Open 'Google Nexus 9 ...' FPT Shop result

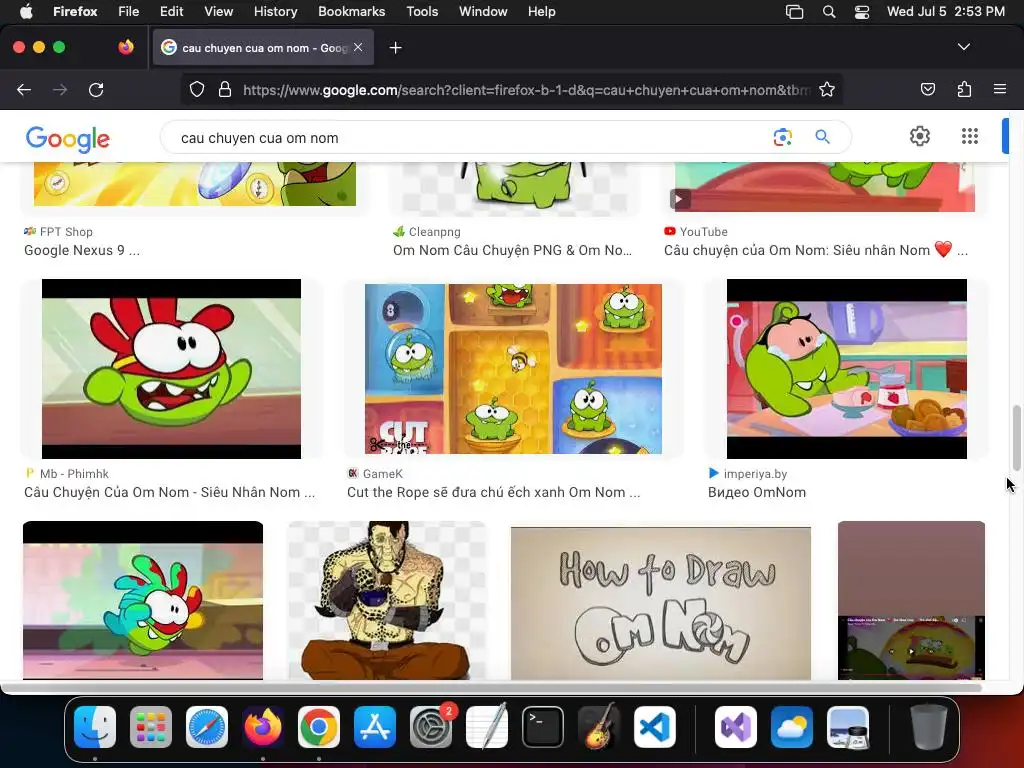click(x=82, y=250)
